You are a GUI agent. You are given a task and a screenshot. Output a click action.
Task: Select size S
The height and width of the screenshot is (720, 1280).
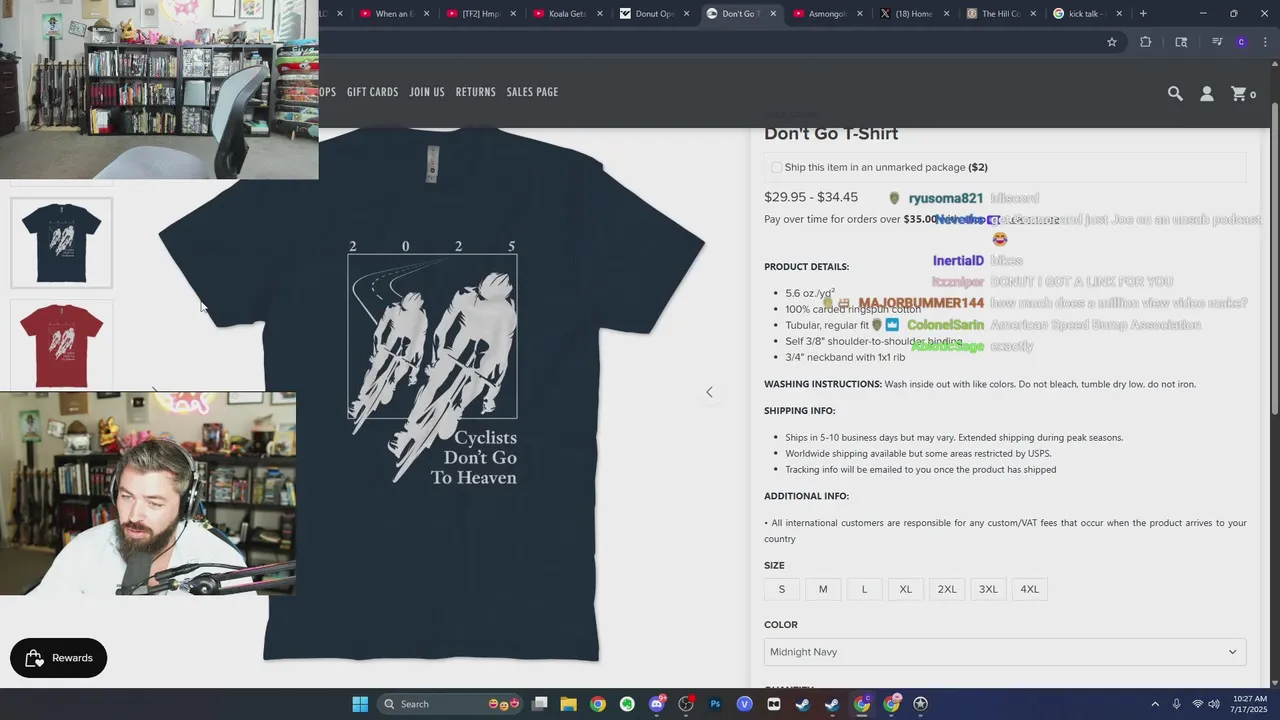click(782, 589)
